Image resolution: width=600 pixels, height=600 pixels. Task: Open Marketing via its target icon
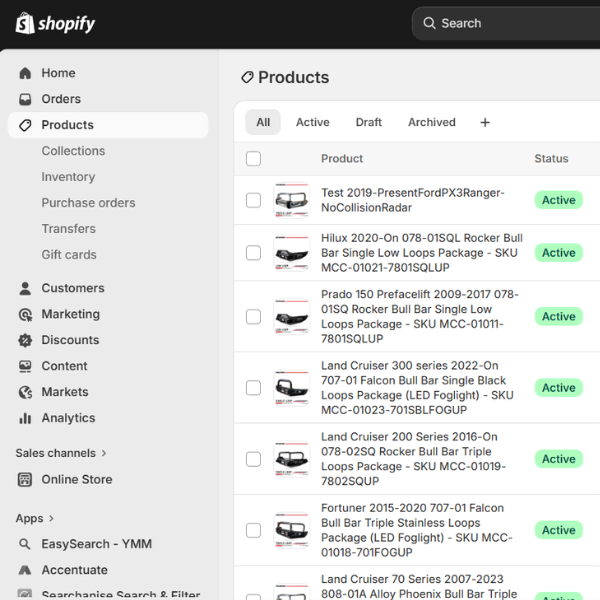[25, 314]
